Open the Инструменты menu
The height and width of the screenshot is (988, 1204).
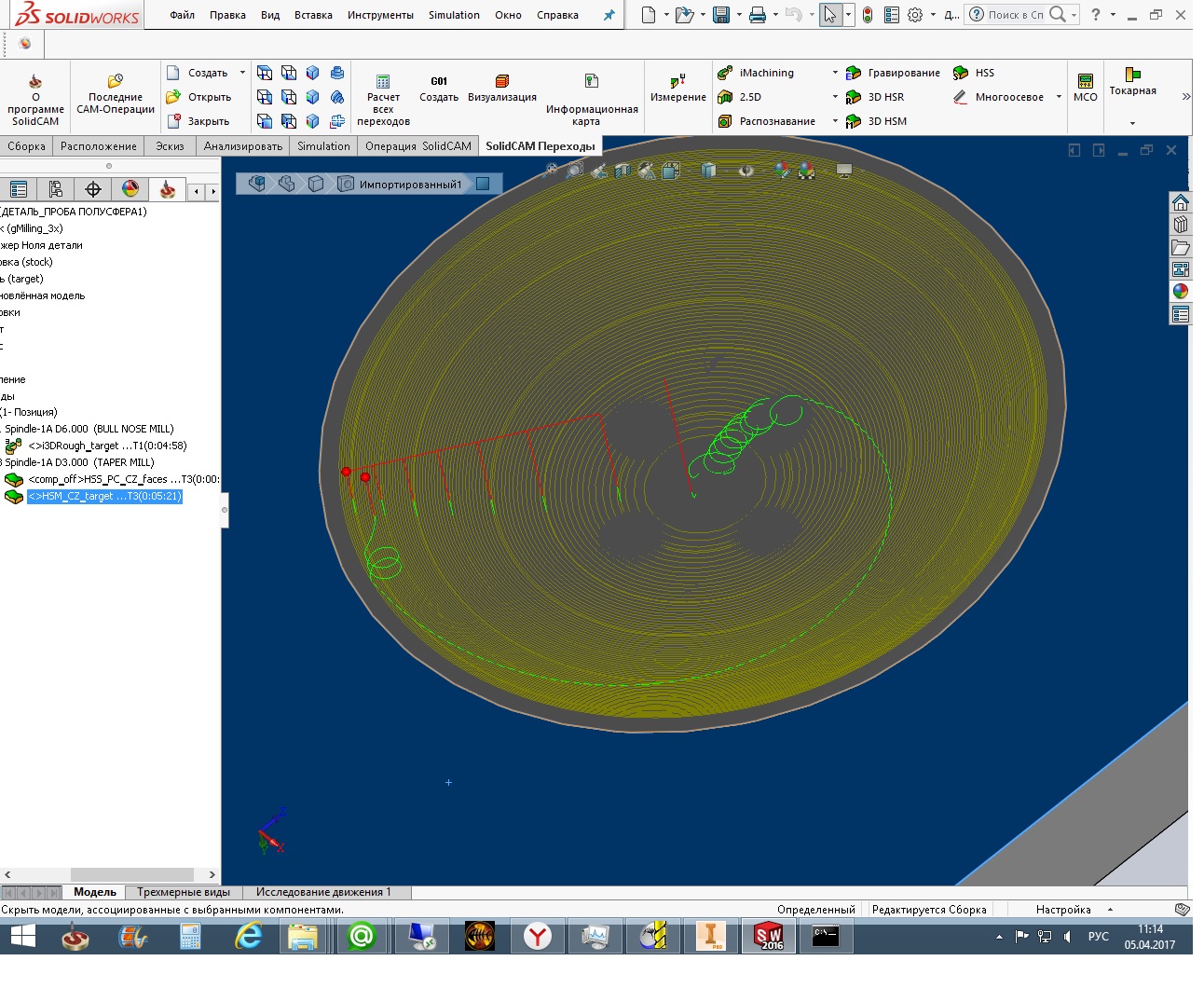click(380, 15)
